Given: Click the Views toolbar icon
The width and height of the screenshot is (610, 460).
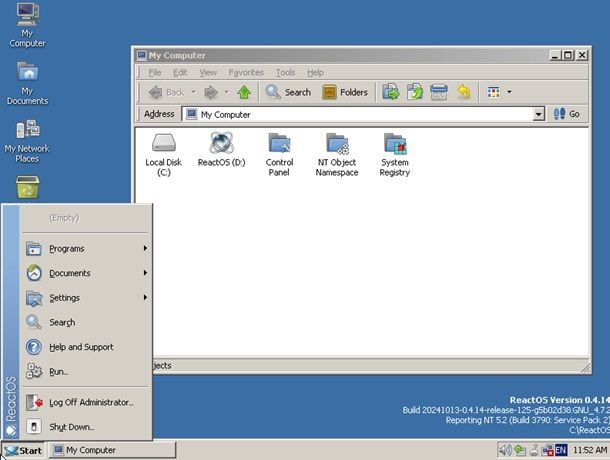Looking at the screenshot, I should pyautogui.click(x=493, y=92).
